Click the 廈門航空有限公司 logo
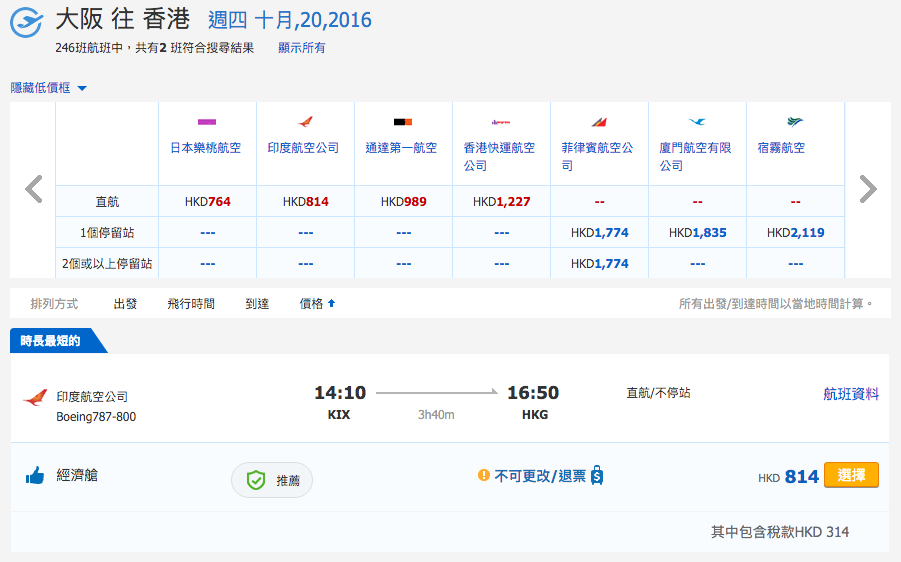Image resolution: width=901 pixels, height=562 pixels. 697,121
